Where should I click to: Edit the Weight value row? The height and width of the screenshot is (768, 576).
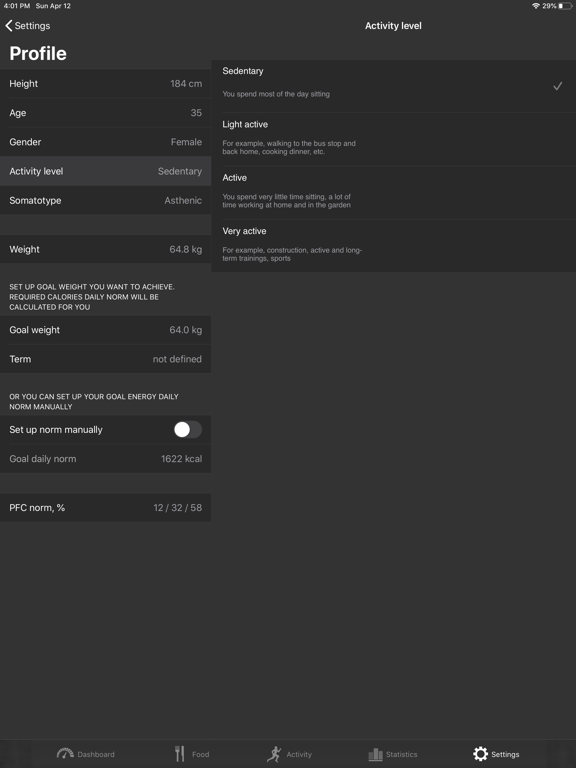pyautogui.click(x=105, y=249)
